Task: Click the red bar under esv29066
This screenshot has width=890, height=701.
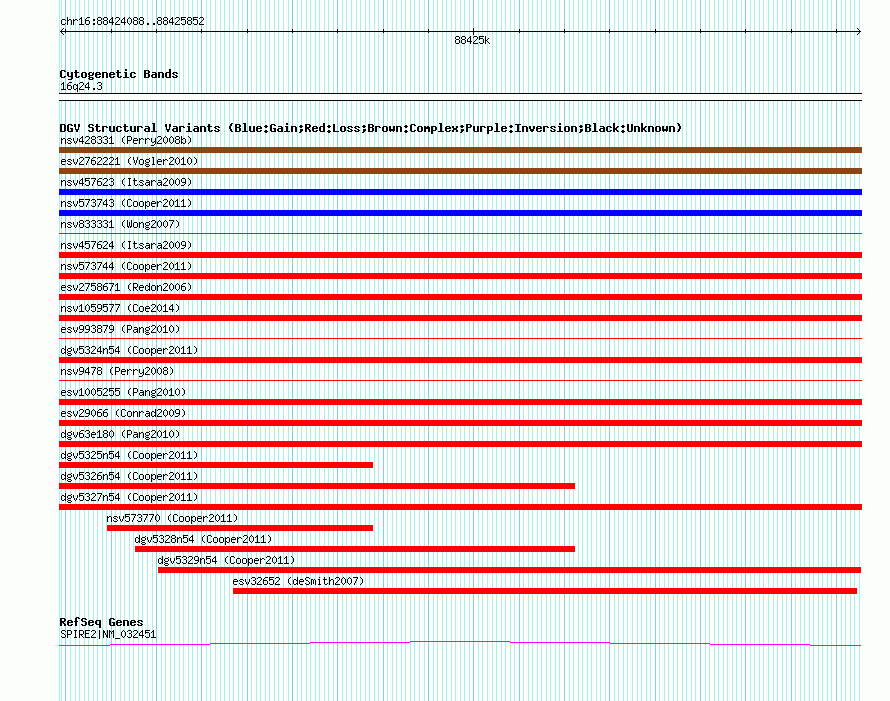Action: pyautogui.click(x=460, y=423)
